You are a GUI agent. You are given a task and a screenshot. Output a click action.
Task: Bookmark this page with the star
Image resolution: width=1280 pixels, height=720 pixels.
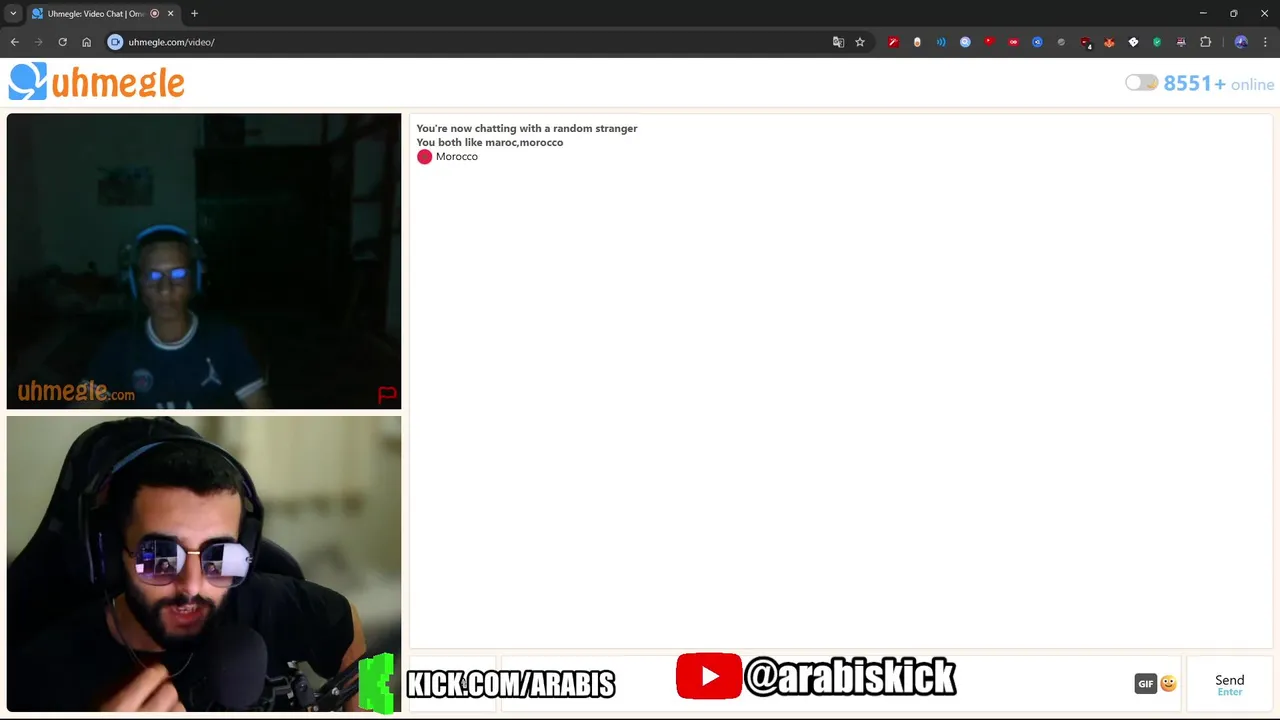point(860,42)
